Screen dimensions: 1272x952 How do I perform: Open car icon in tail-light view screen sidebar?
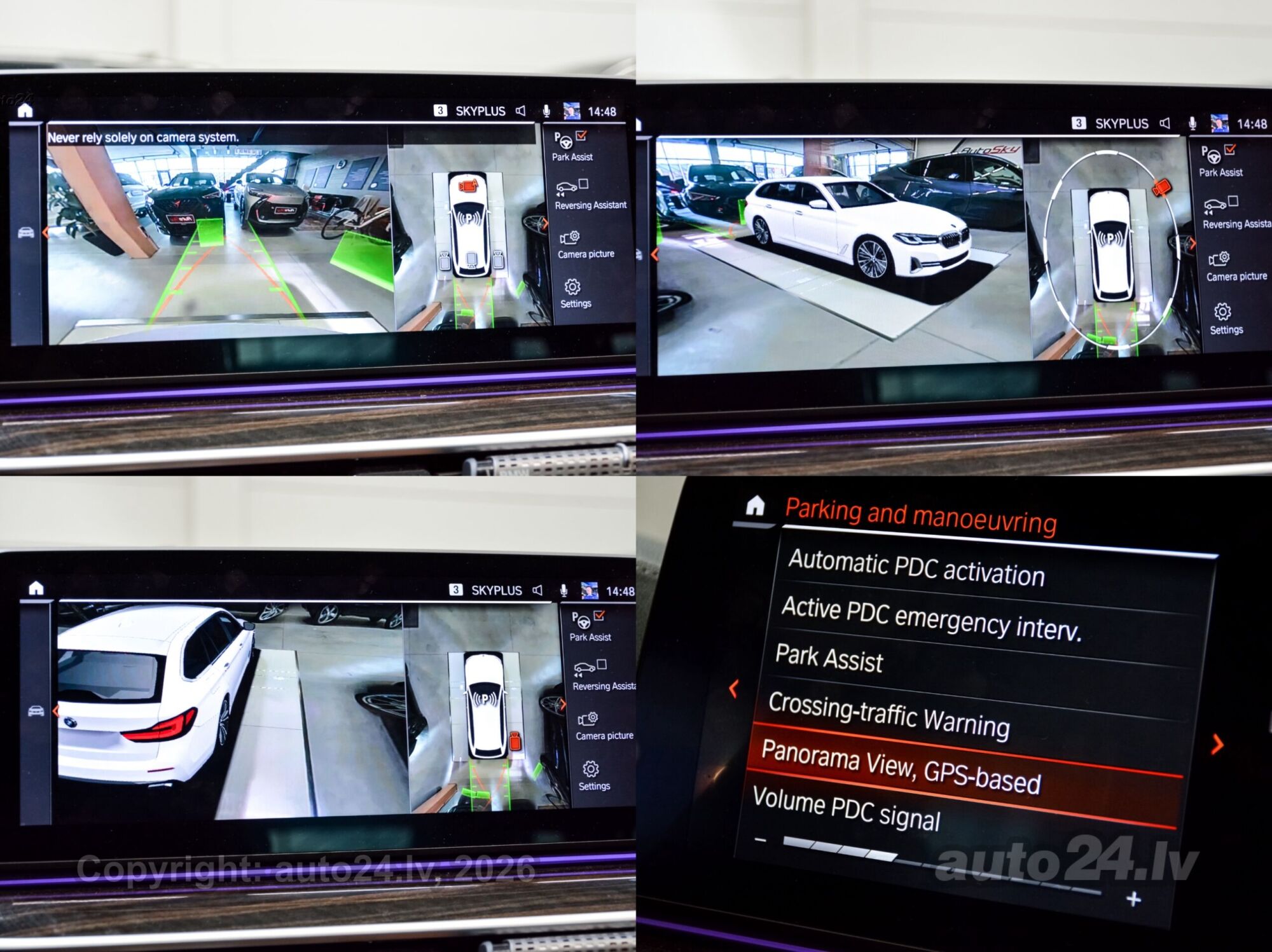(x=36, y=710)
